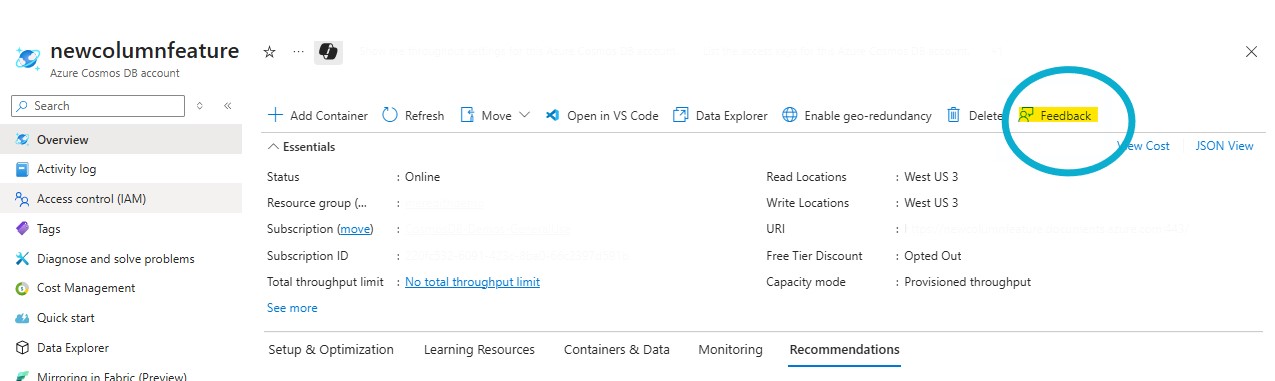Click the highlighted Feedback button

click(x=1056, y=116)
